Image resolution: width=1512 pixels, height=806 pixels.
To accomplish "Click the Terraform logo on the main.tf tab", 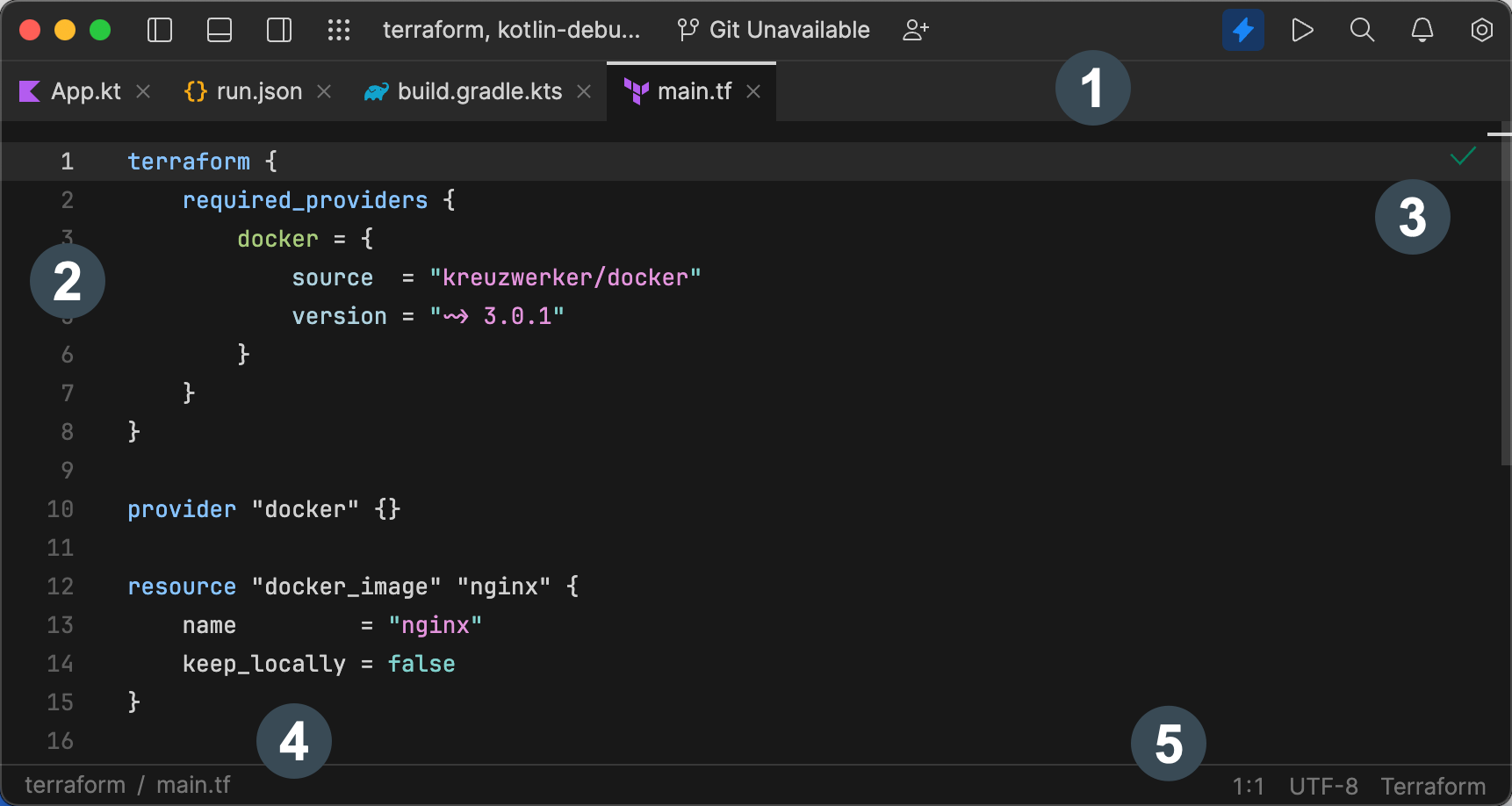I will pos(635,90).
